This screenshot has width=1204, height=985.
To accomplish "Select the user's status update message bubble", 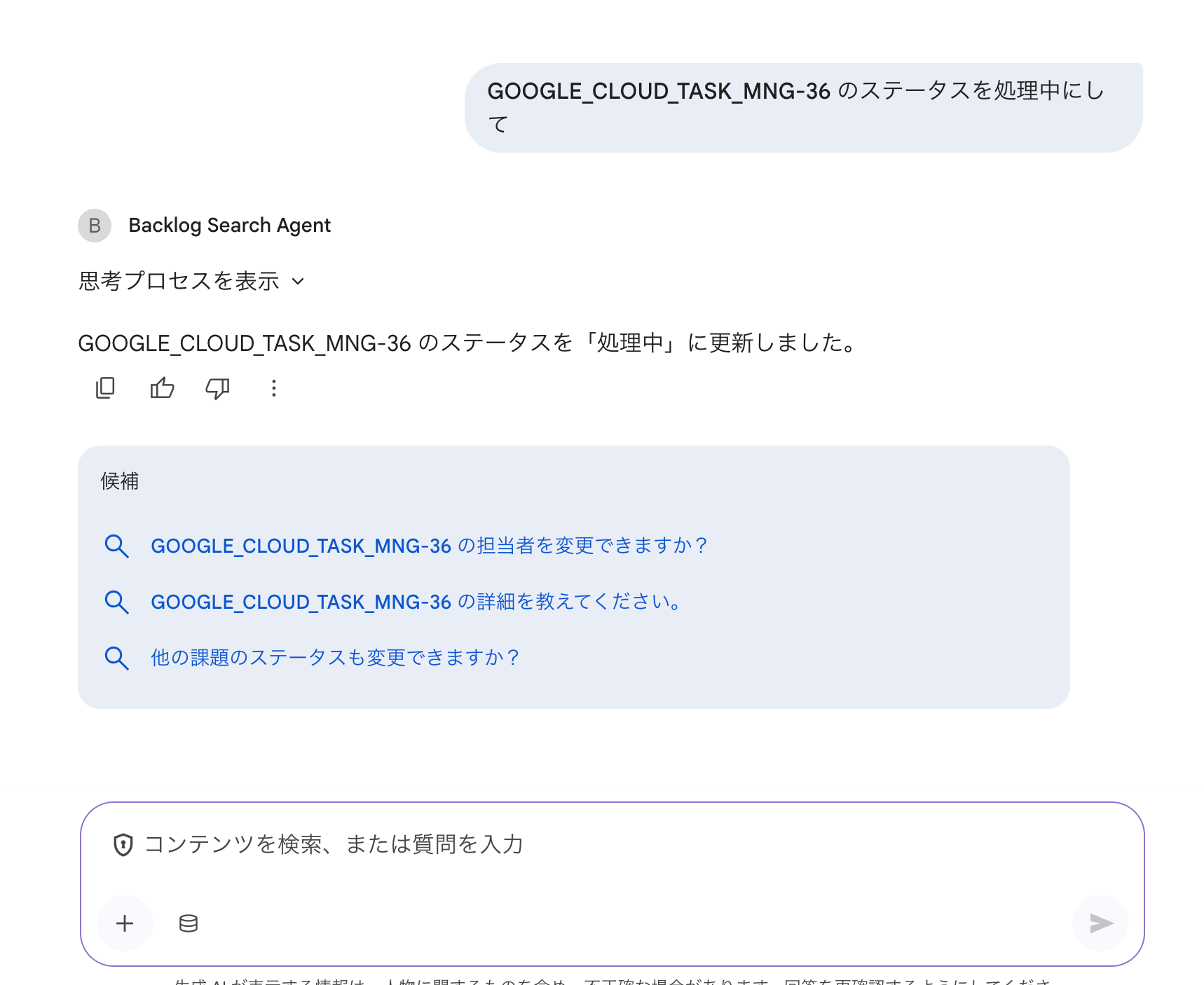I will pos(802,106).
